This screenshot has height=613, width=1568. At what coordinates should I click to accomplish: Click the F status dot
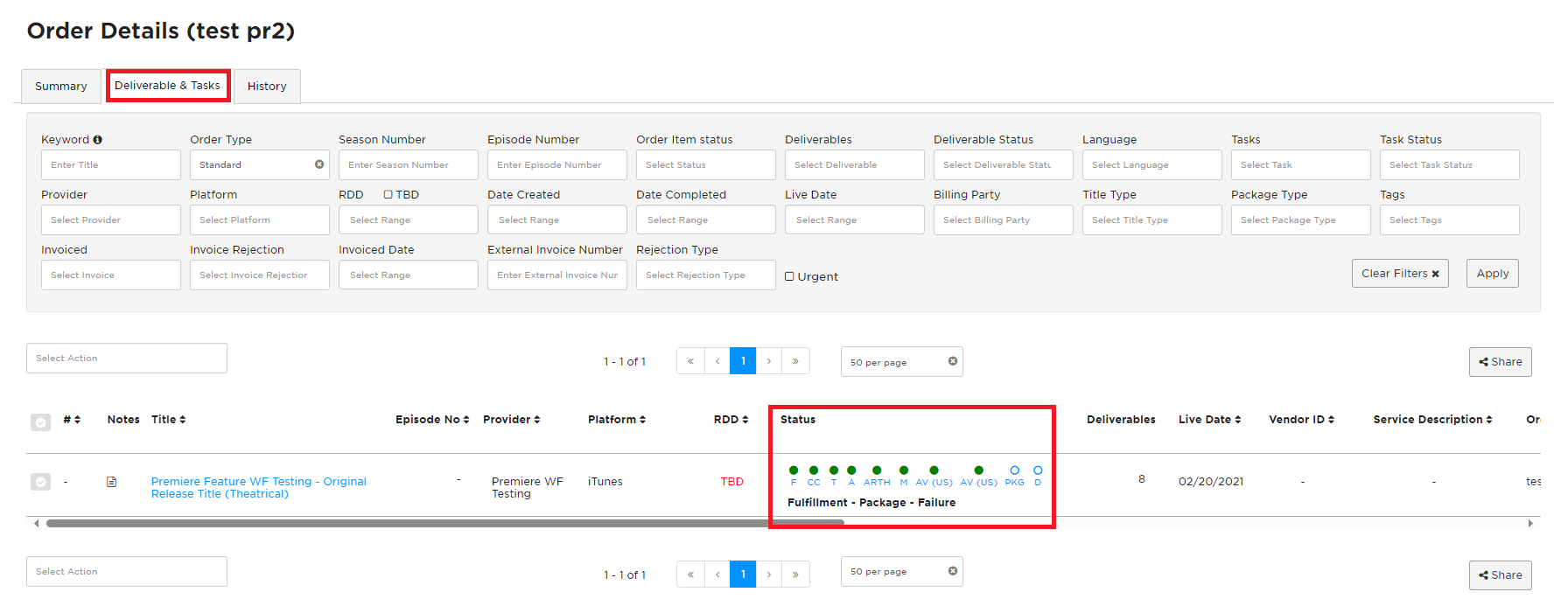[794, 470]
